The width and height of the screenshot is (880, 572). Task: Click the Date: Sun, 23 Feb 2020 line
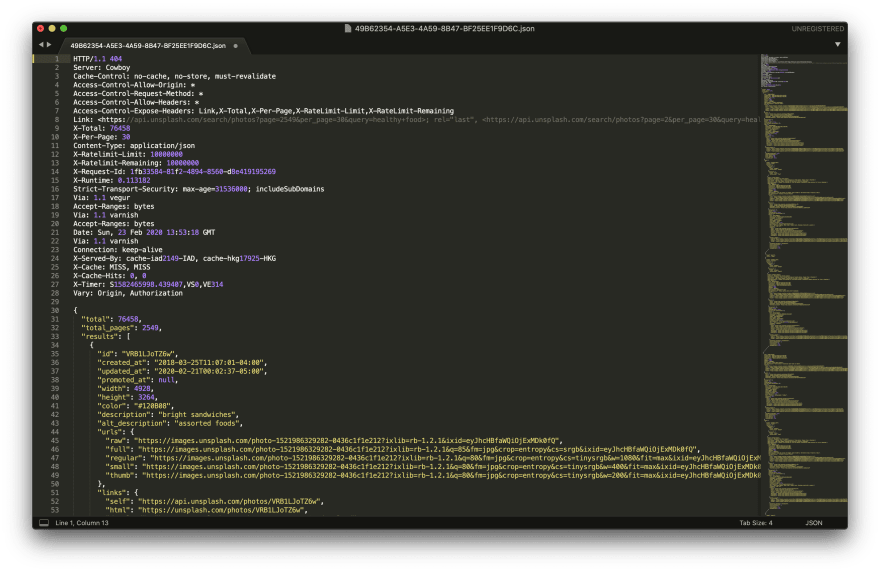(x=144, y=232)
